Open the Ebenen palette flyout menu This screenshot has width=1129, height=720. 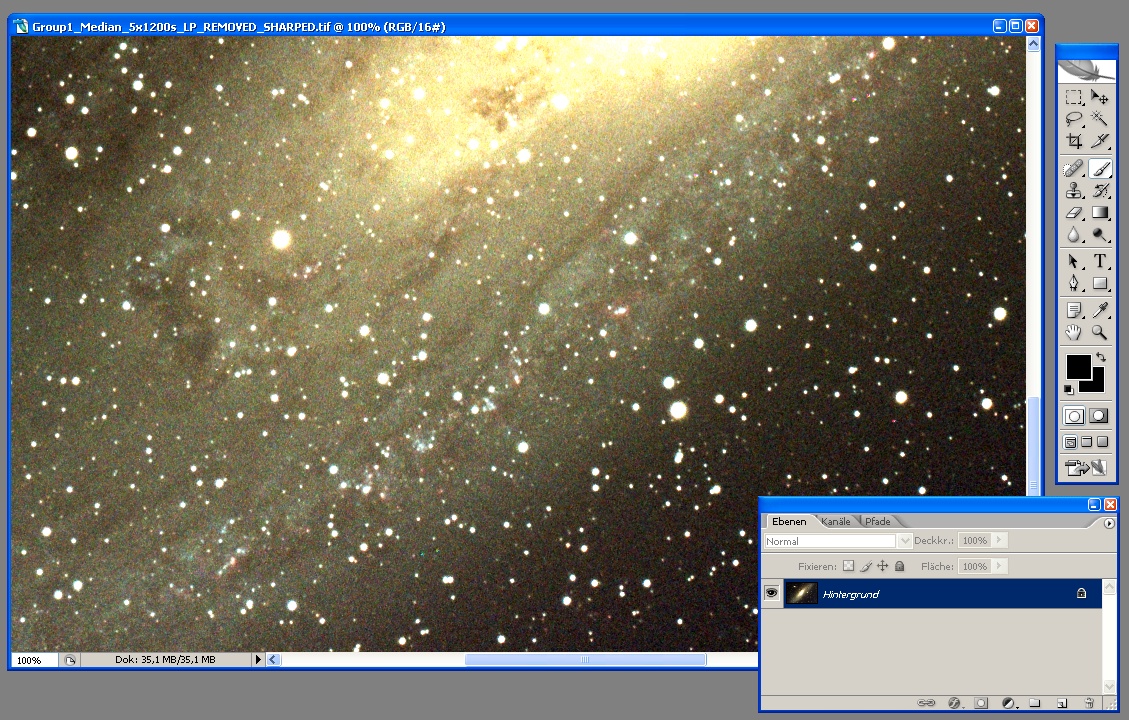click(x=1109, y=523)
